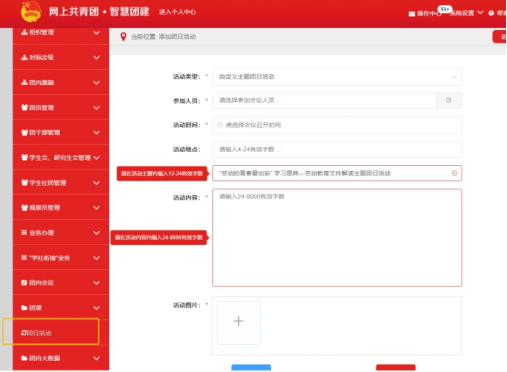507x372 pixels.
Task: Select the highlighted 团日活动 menu item
Action: tap(51, 332)
